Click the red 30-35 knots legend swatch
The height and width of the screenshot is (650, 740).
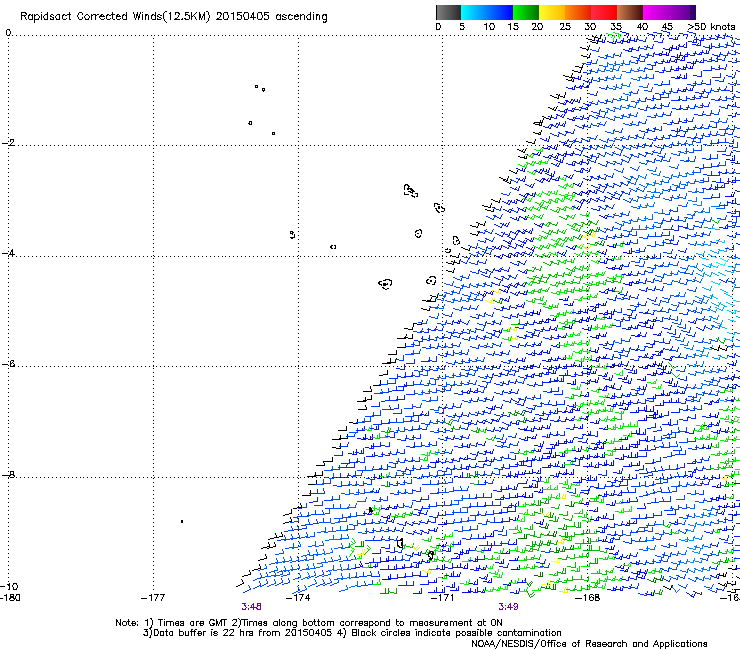[x=604, y=12]
